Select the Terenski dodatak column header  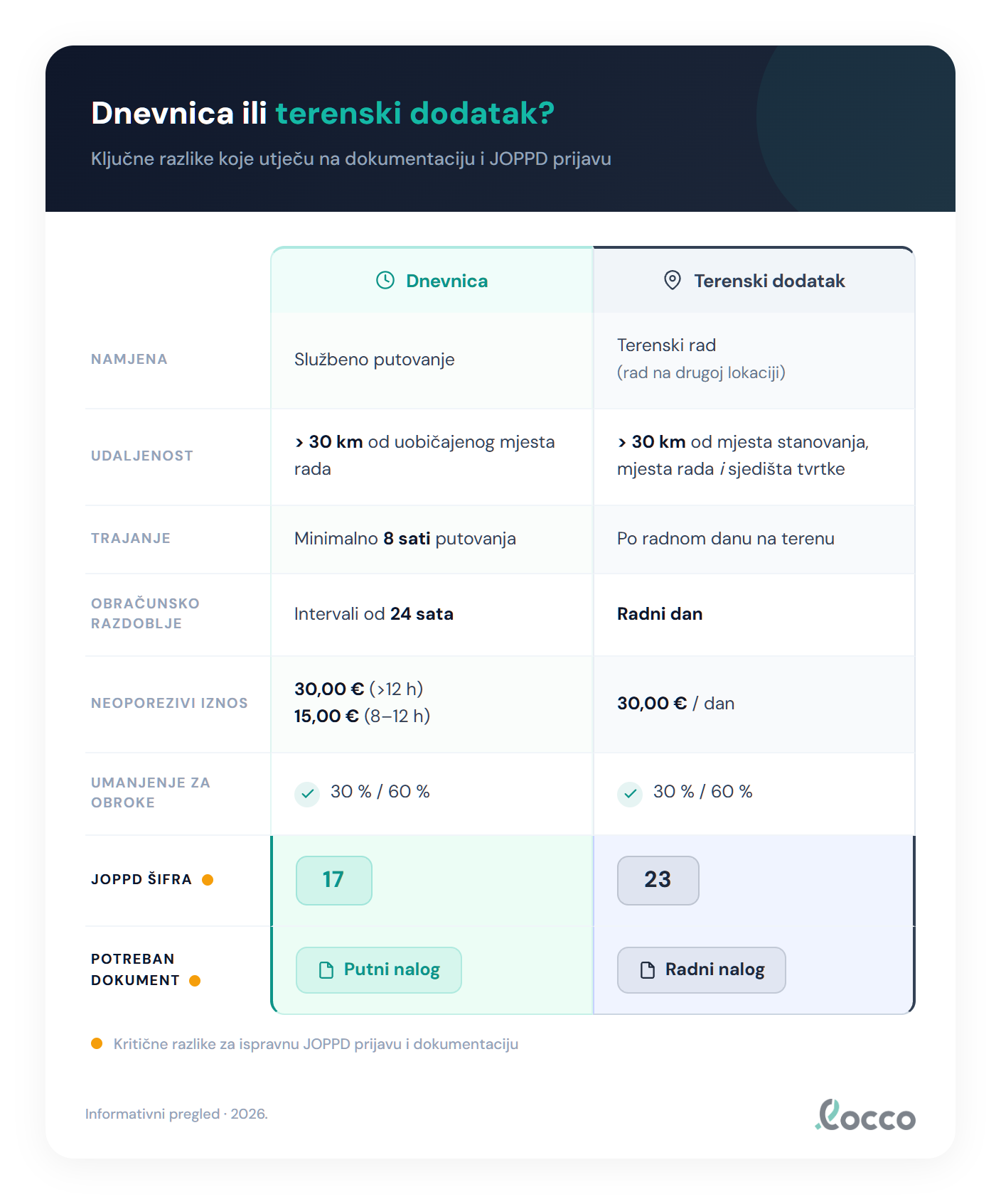point(754,281)
